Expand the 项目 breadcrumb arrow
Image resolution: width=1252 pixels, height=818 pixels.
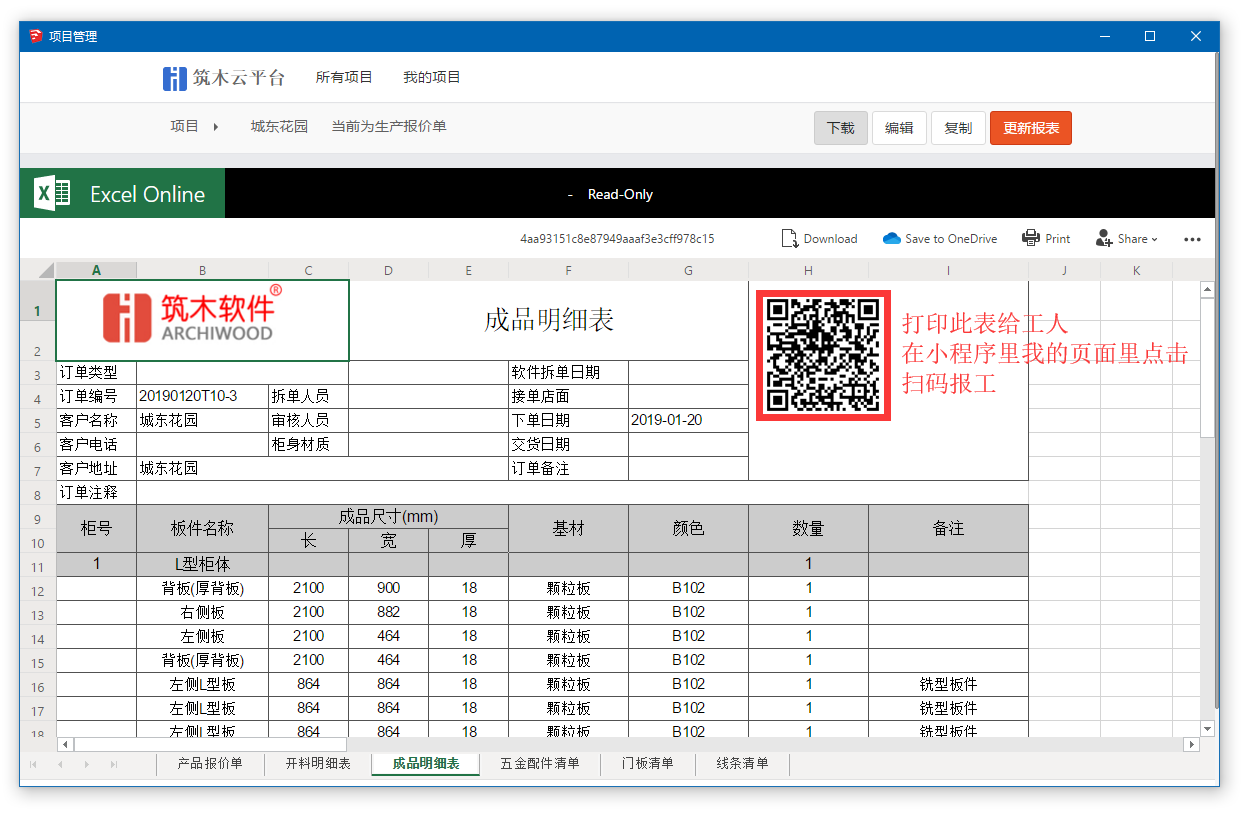pos(216,127)
